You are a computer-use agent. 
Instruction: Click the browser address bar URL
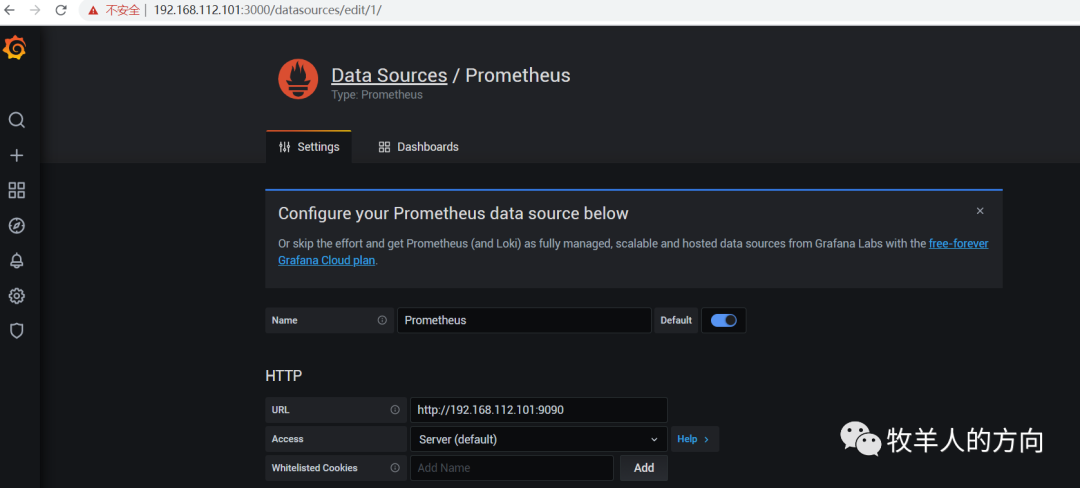coord(267,11)
